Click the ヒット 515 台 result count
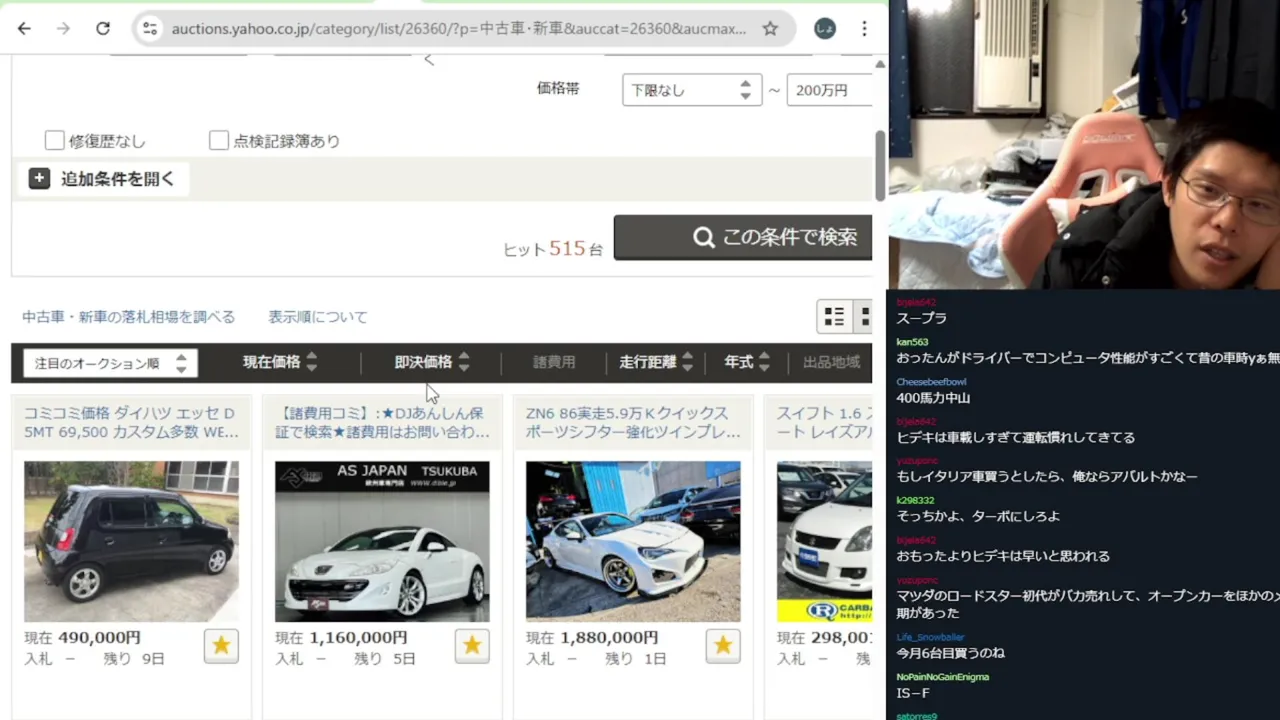This screenshot has height=720, width=1280. point(553,248)
